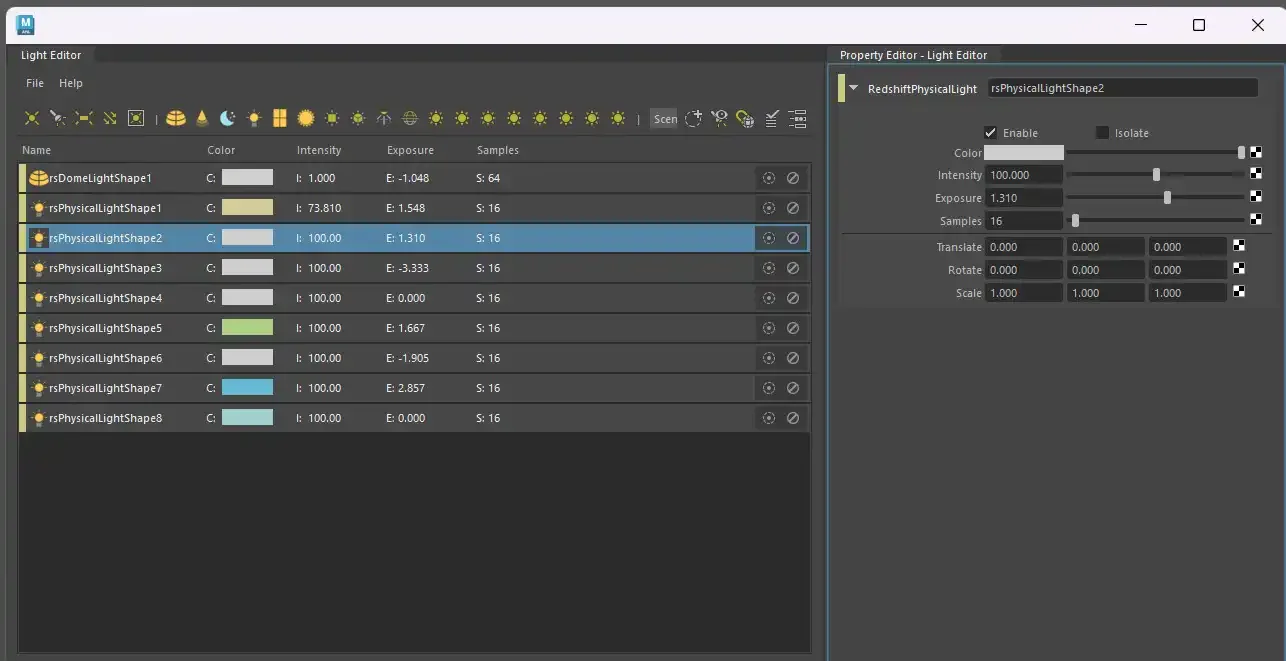Image resolution: width=1286 pixels, height=661 pixels.
Task: Open the green color swatch of rsPhysicalLightShape5
Action: pyautogui.click(x=247, y=328)
